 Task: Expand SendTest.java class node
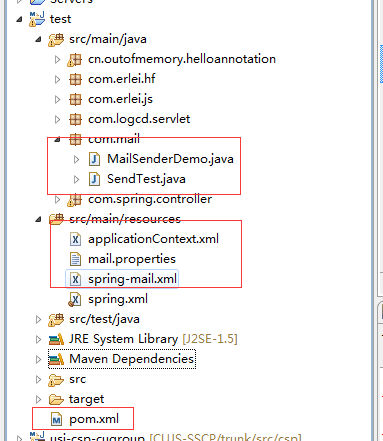coord(76,179)
